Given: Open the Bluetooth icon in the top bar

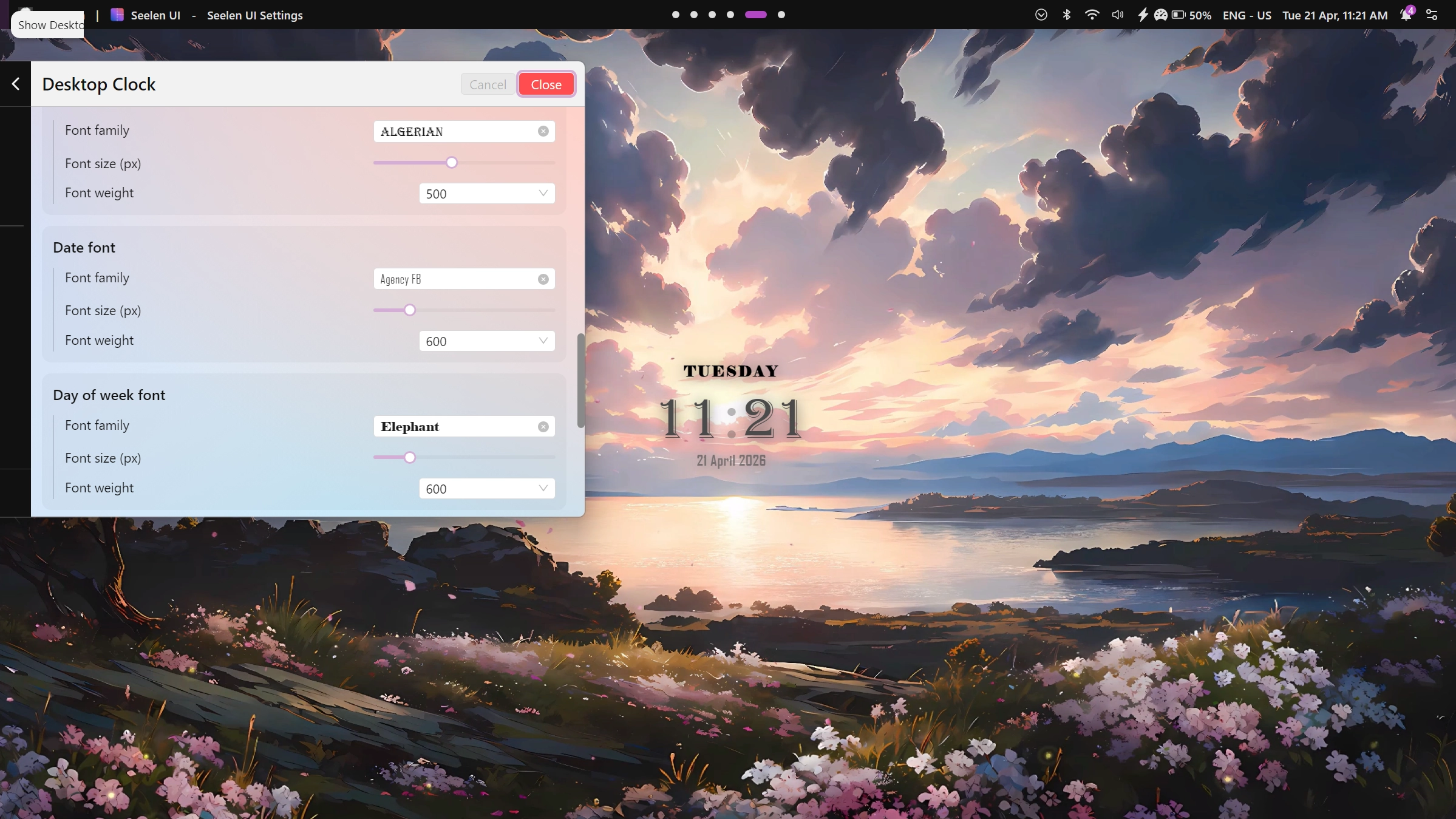Looking at the screenshot, I should pos(1067,15).
